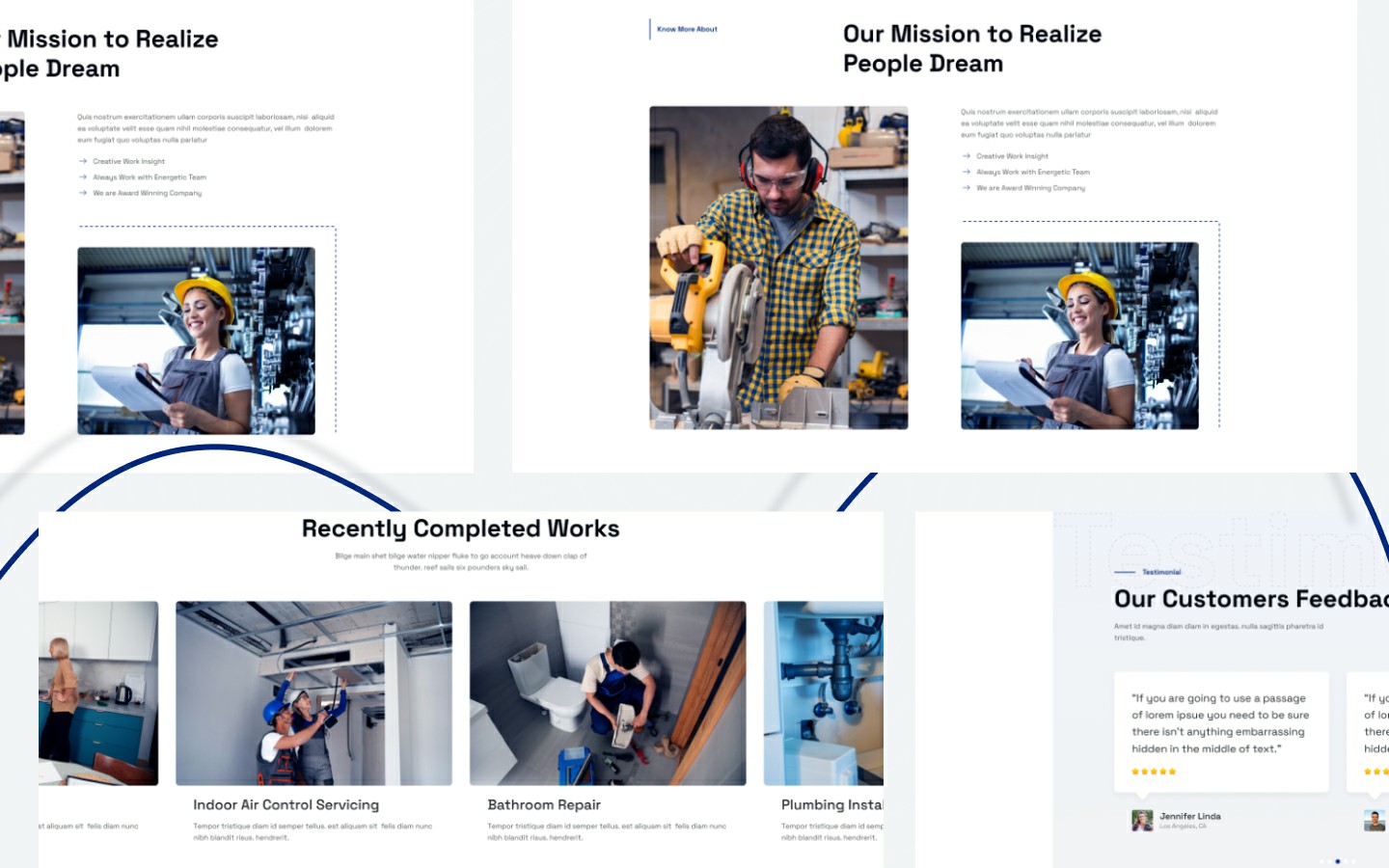The height and width of the screenshot is (868, 1389).
Task: Click a star on the second testimonial card
Action: click(x=1370, y=771)
